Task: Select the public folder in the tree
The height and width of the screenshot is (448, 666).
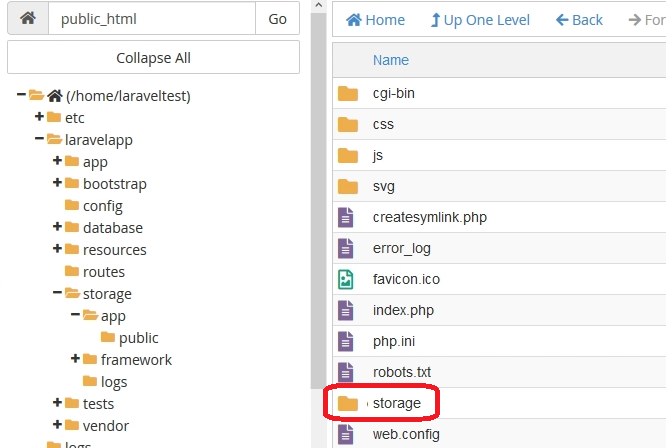Action: (138, 338)
